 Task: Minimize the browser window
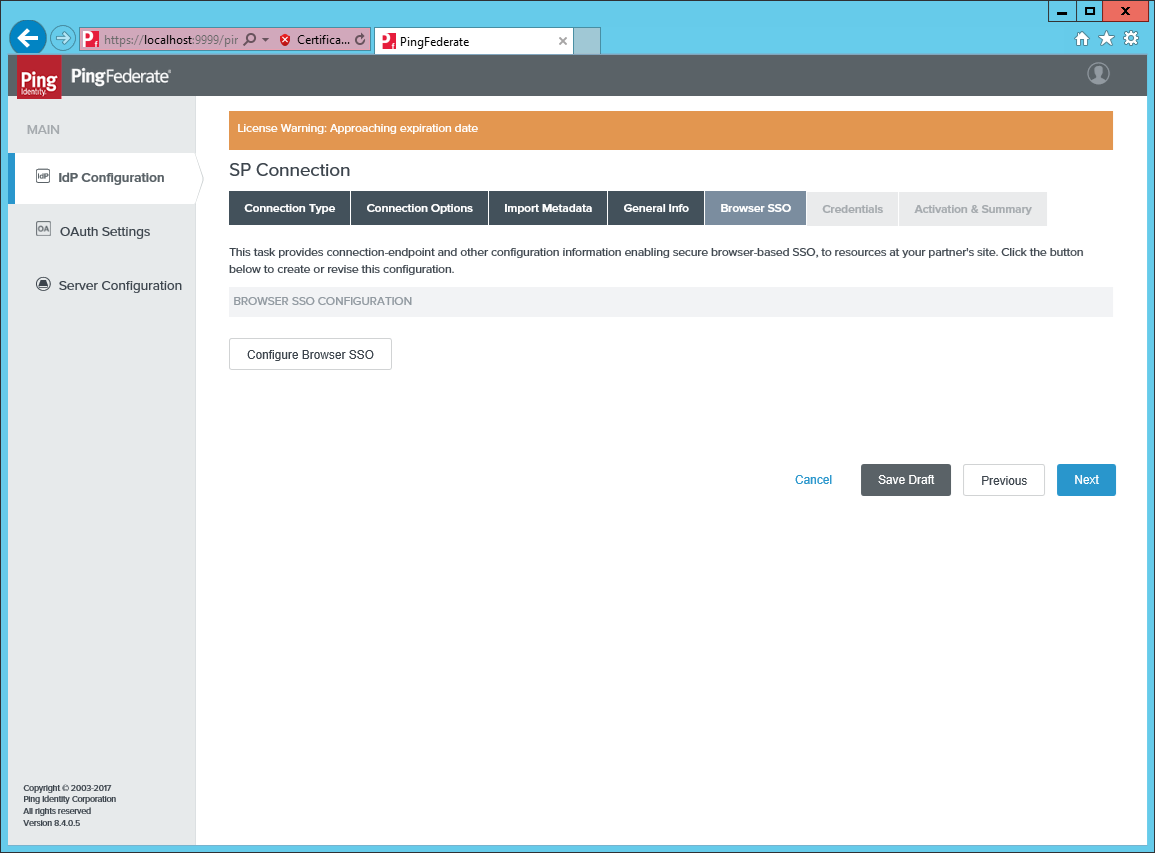(x=1061, y=12)
